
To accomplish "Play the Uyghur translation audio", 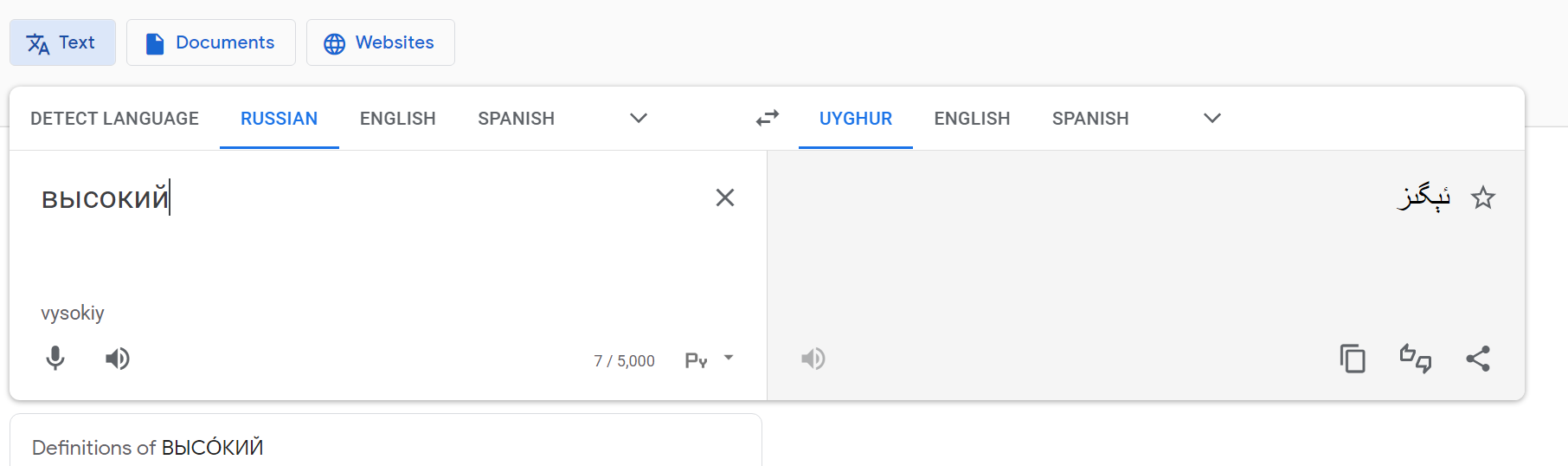I will point(813,359).
